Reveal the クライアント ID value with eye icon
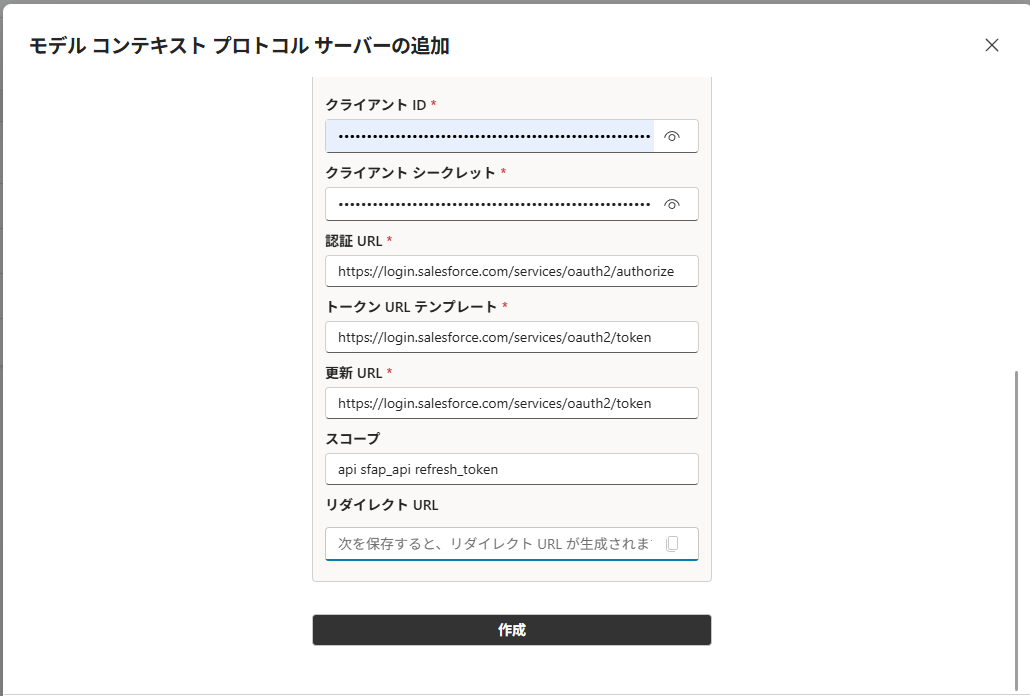Viewport: 1030px width, 696px height. (x=671, y=137)
